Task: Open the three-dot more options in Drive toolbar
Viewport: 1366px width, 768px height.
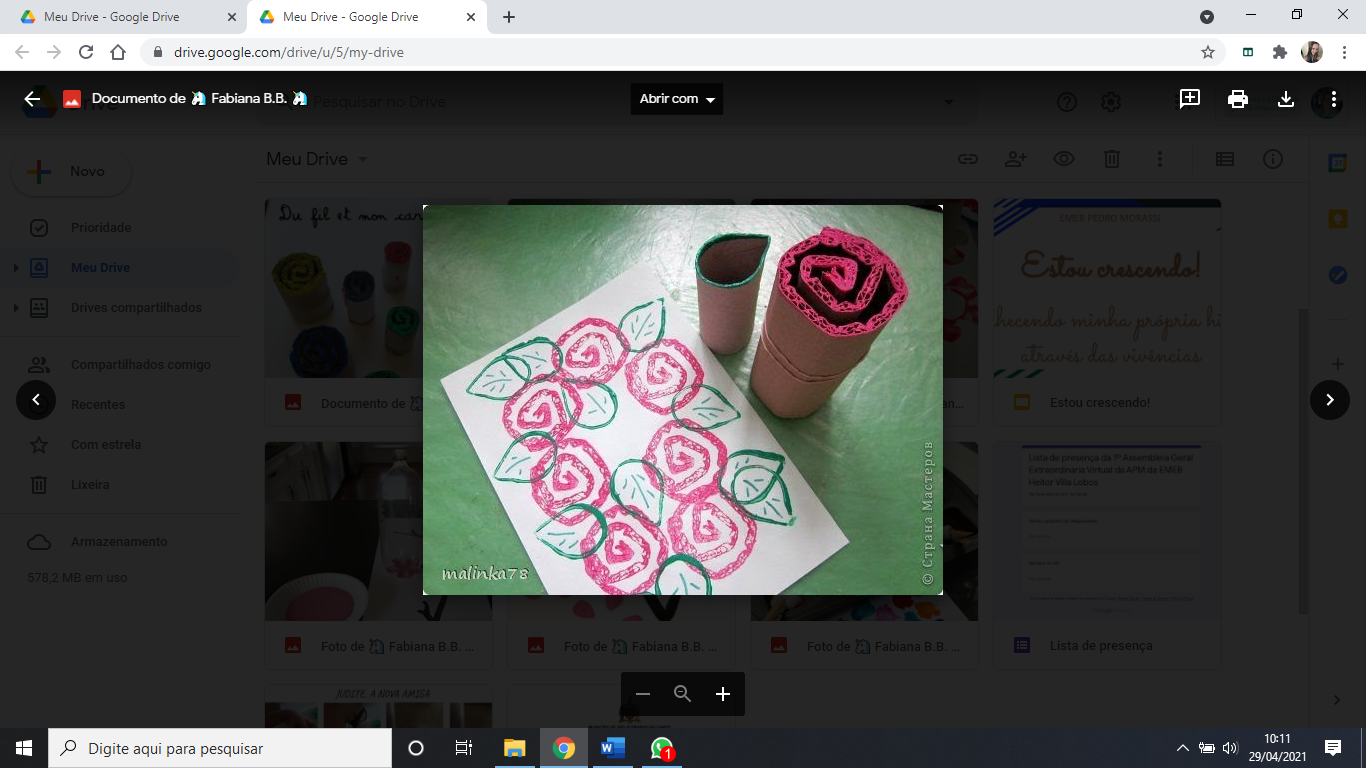Action: 1160,159
